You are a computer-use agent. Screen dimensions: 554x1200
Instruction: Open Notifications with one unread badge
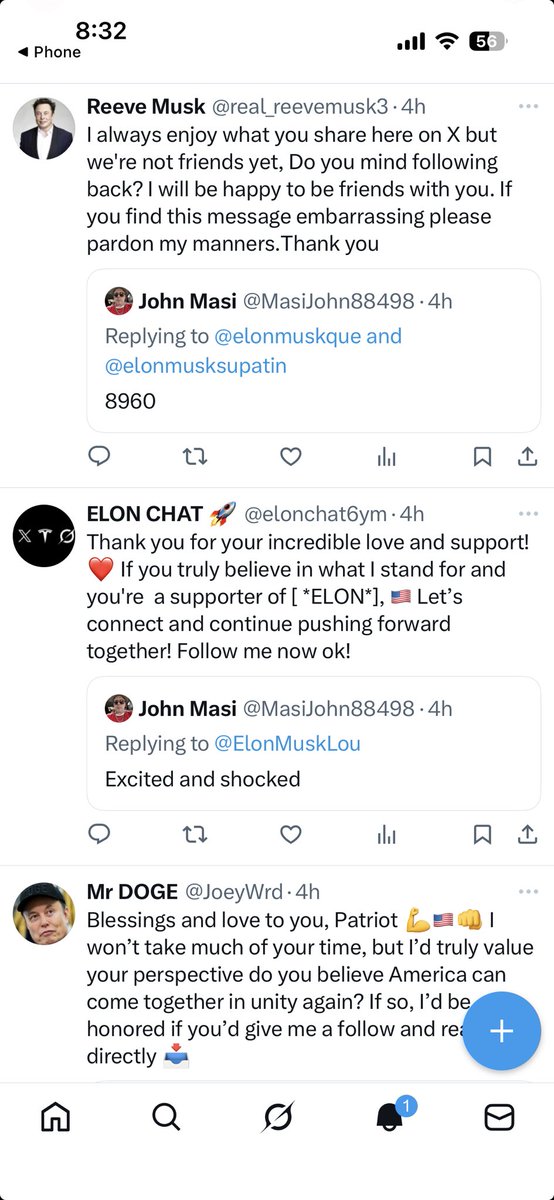[390, 1115]
